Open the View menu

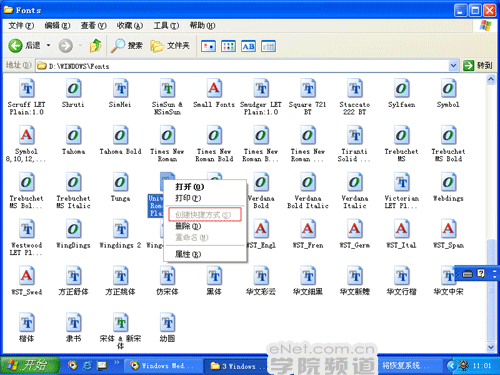[x=94, y=25]
